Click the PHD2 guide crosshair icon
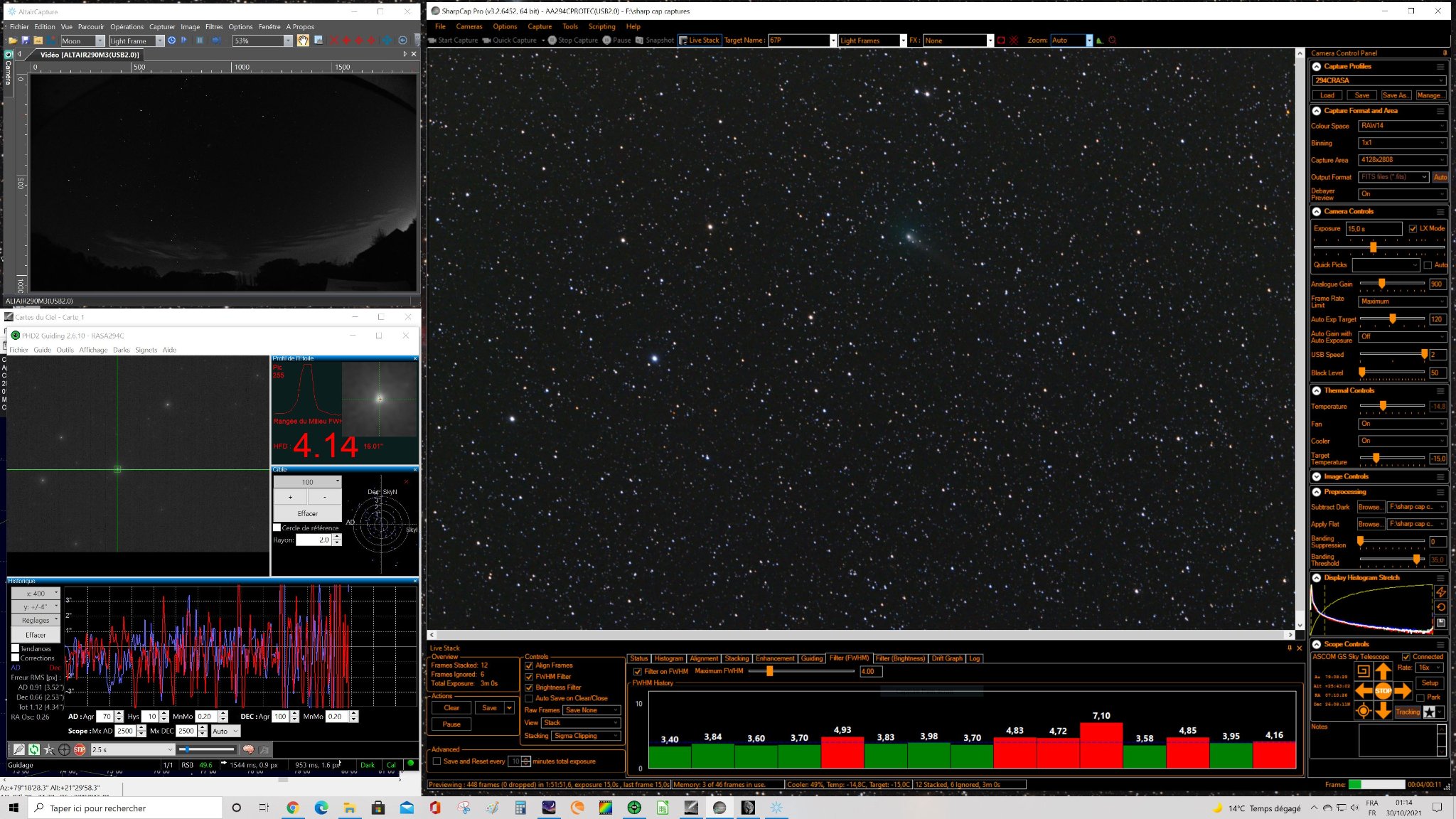This screenshot has width=1456, height=819. point(64,749)
